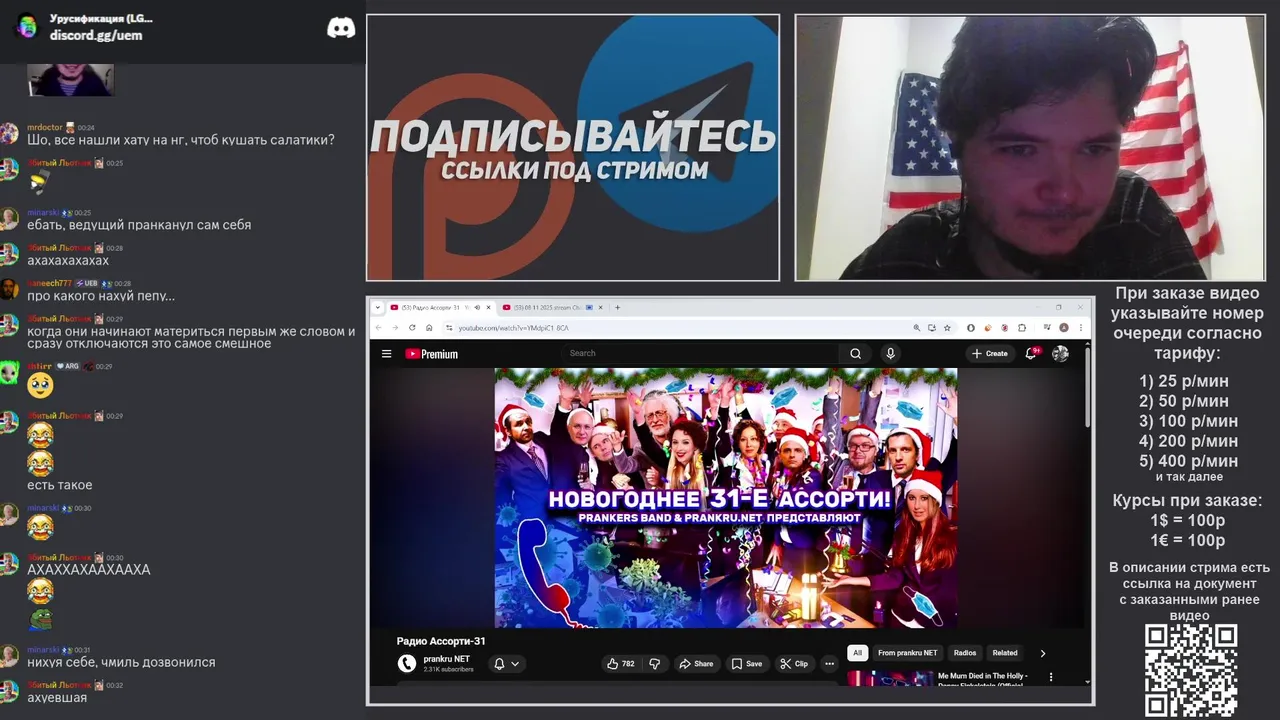The height and width of the screenshot is (720, 1280).
Task: Select chat message 'есть такое'
Action: 60,485
